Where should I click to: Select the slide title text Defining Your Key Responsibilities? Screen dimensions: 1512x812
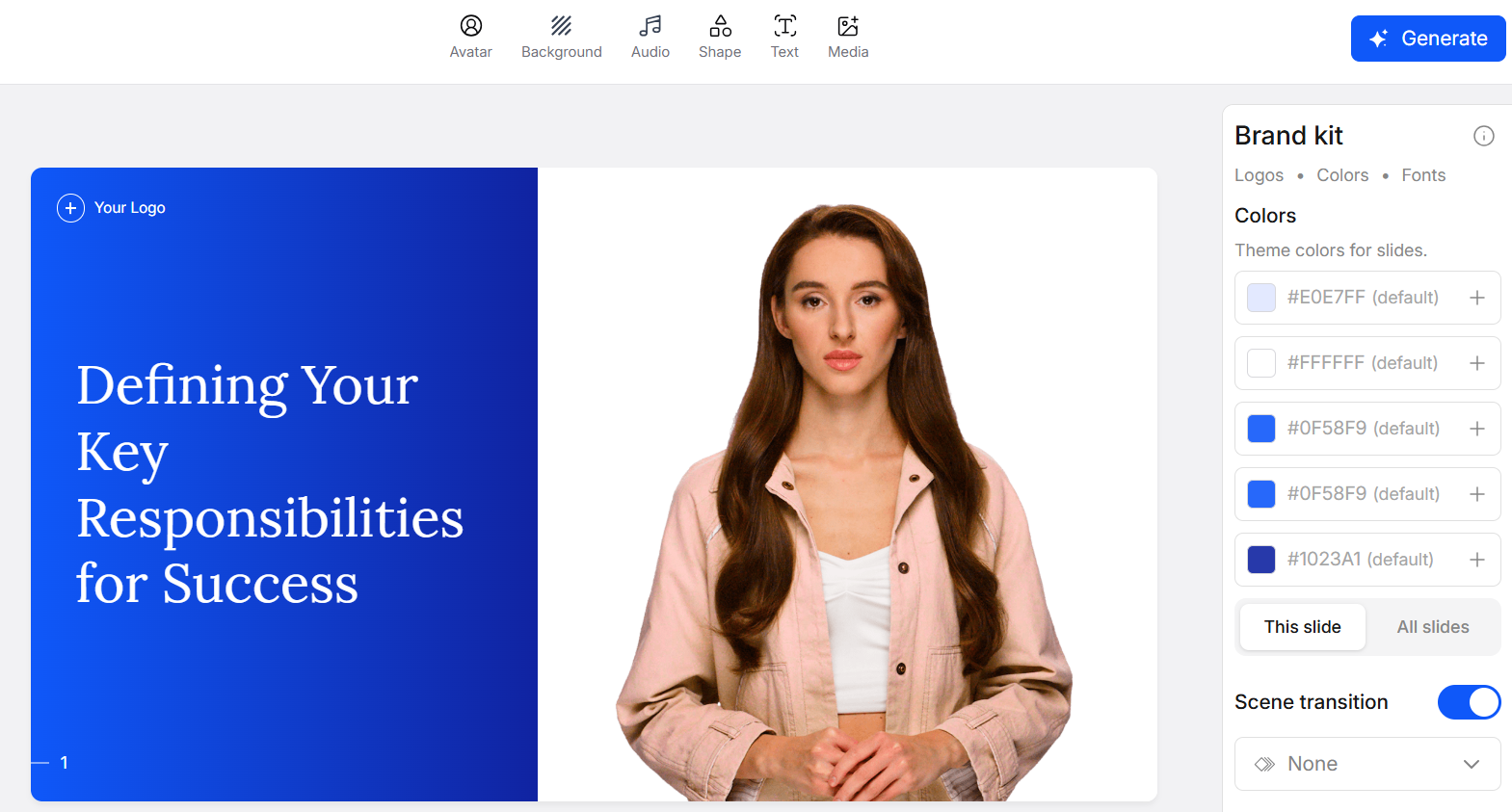click(x=270, y=485)
